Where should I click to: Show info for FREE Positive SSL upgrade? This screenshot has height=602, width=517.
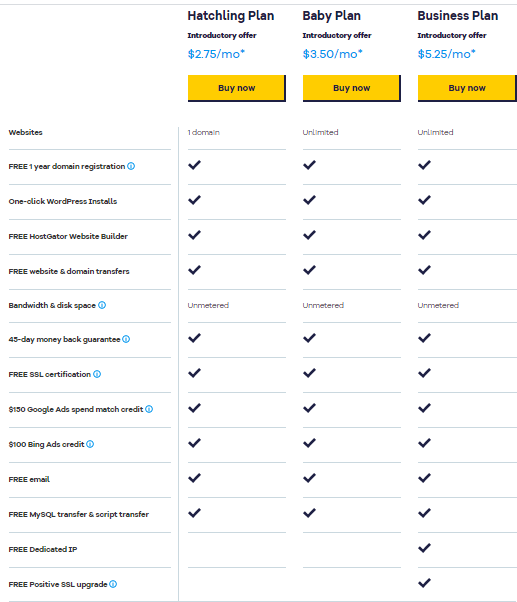click(x=113, y=584)
